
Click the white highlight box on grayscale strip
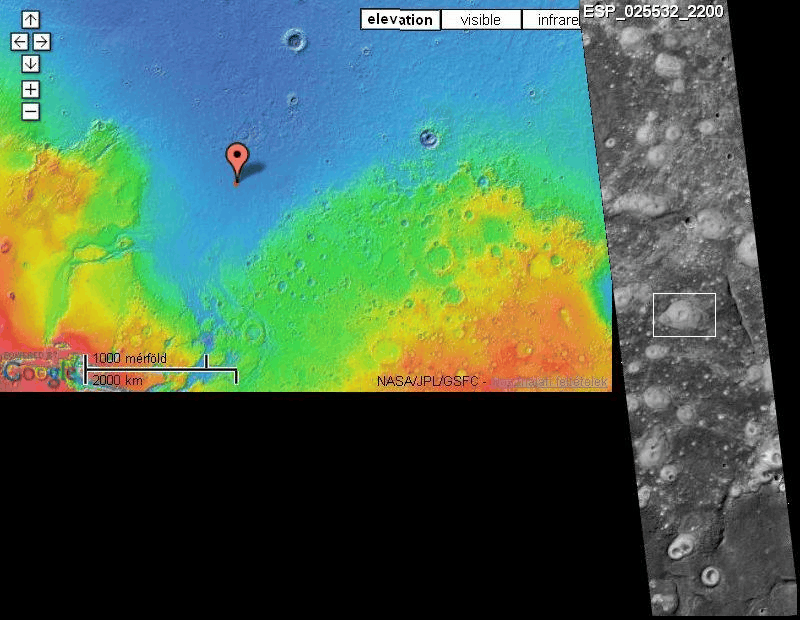(684, 315)
